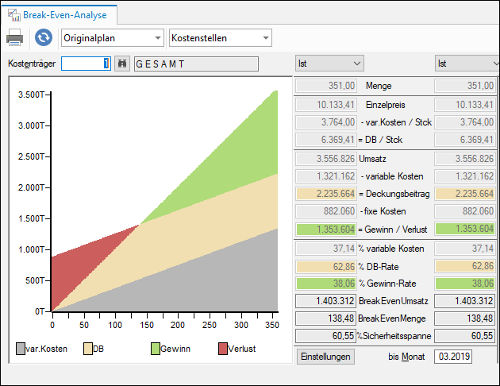Click the 'Kostenträger' label
This screenshot has height=386, width=500.
point(32,64)
